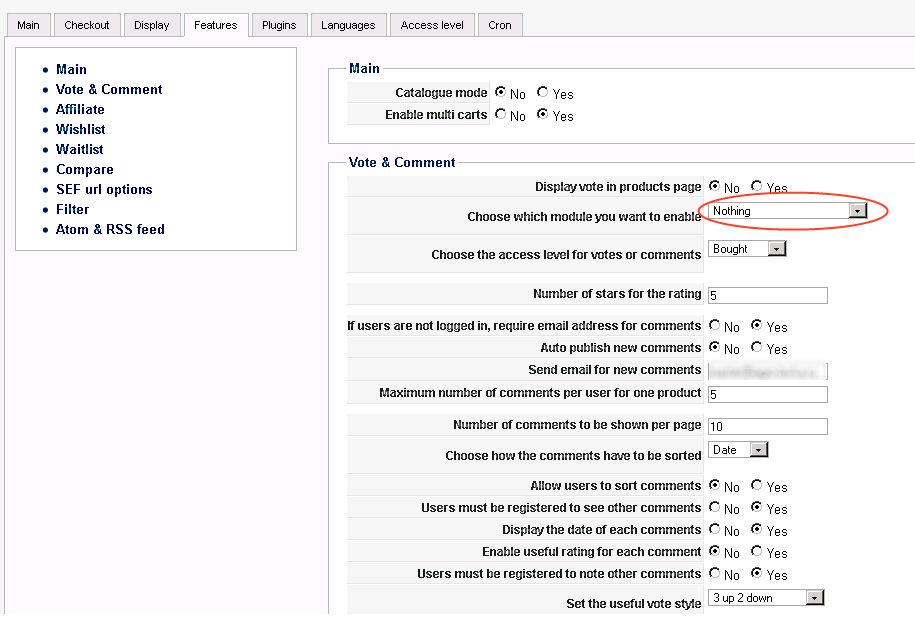Viewport: 915px width, 619px height.
Task: Open Atom & RSS feed link
Action: tap(110, 229)
